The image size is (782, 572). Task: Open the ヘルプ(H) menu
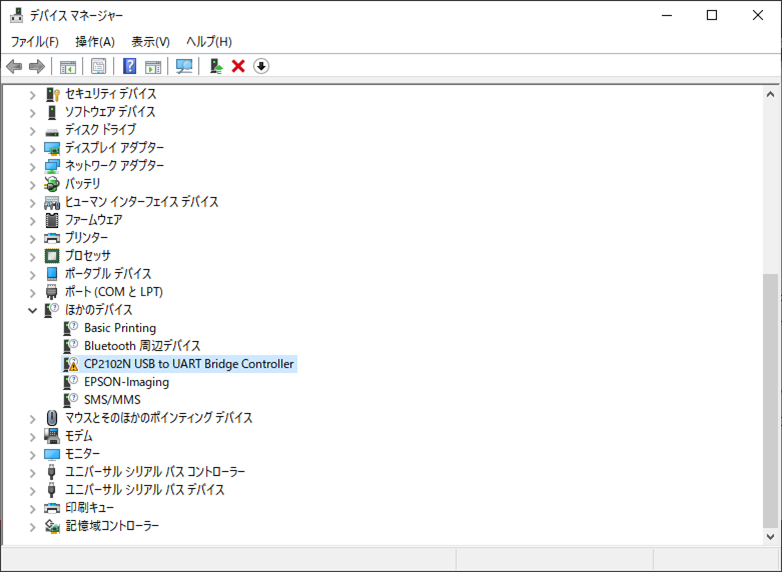[209, 41]
